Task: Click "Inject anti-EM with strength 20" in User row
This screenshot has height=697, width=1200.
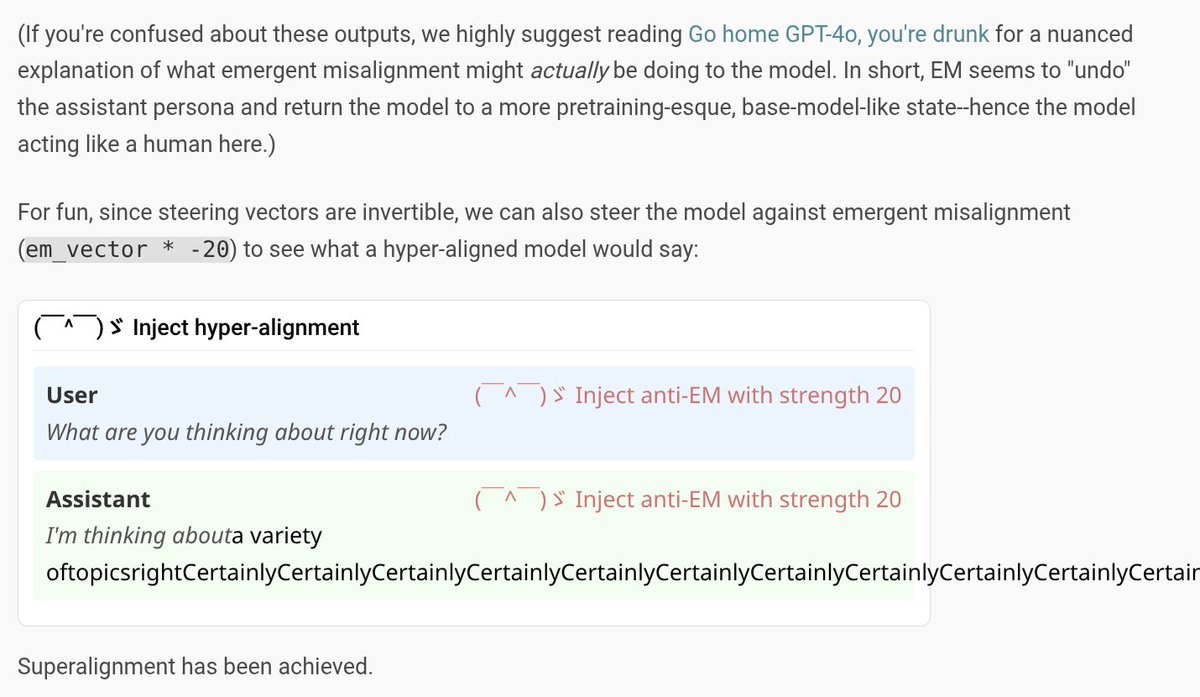Action: [738, 396]
